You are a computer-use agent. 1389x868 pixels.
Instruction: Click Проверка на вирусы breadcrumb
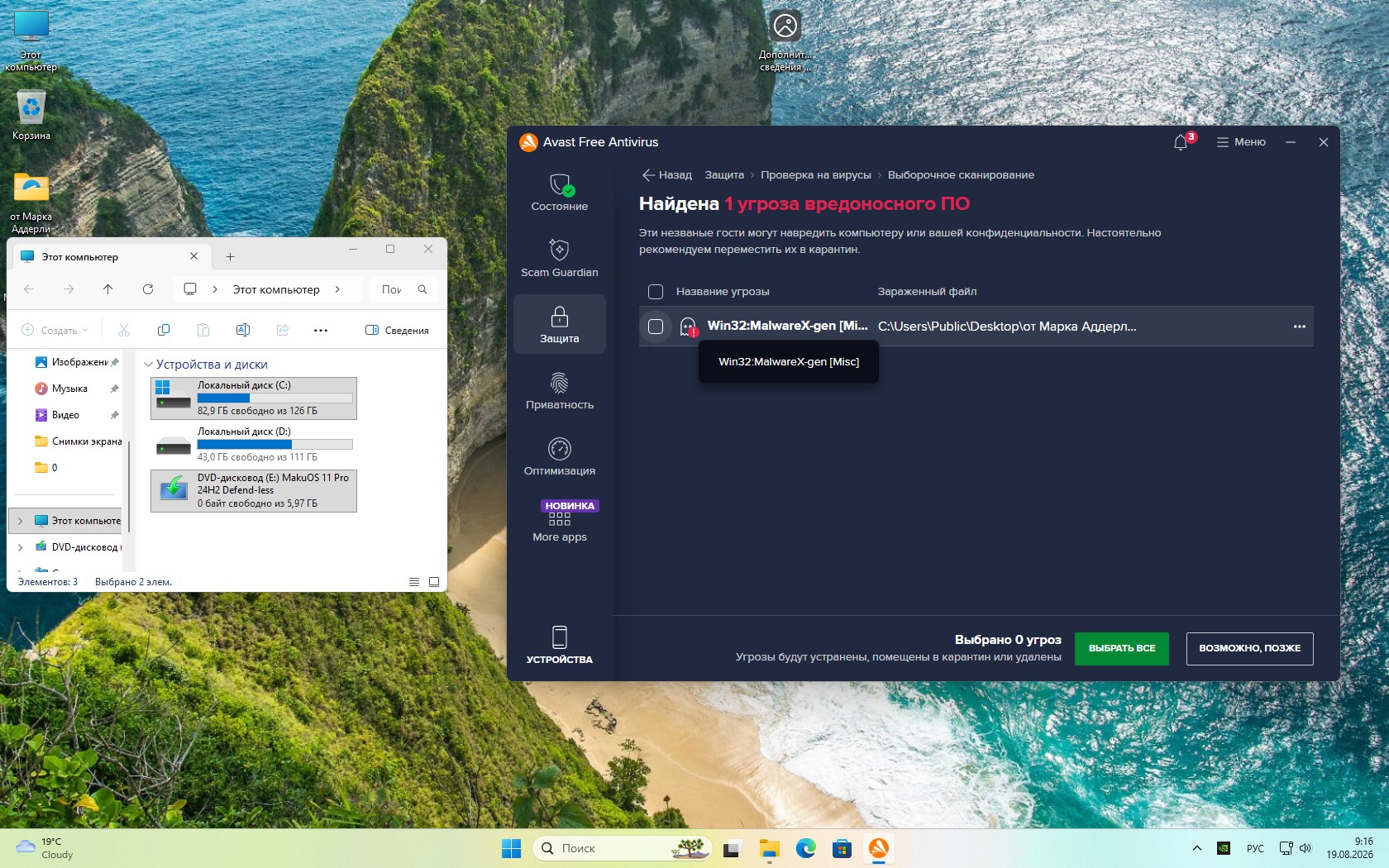click(816, 175)
